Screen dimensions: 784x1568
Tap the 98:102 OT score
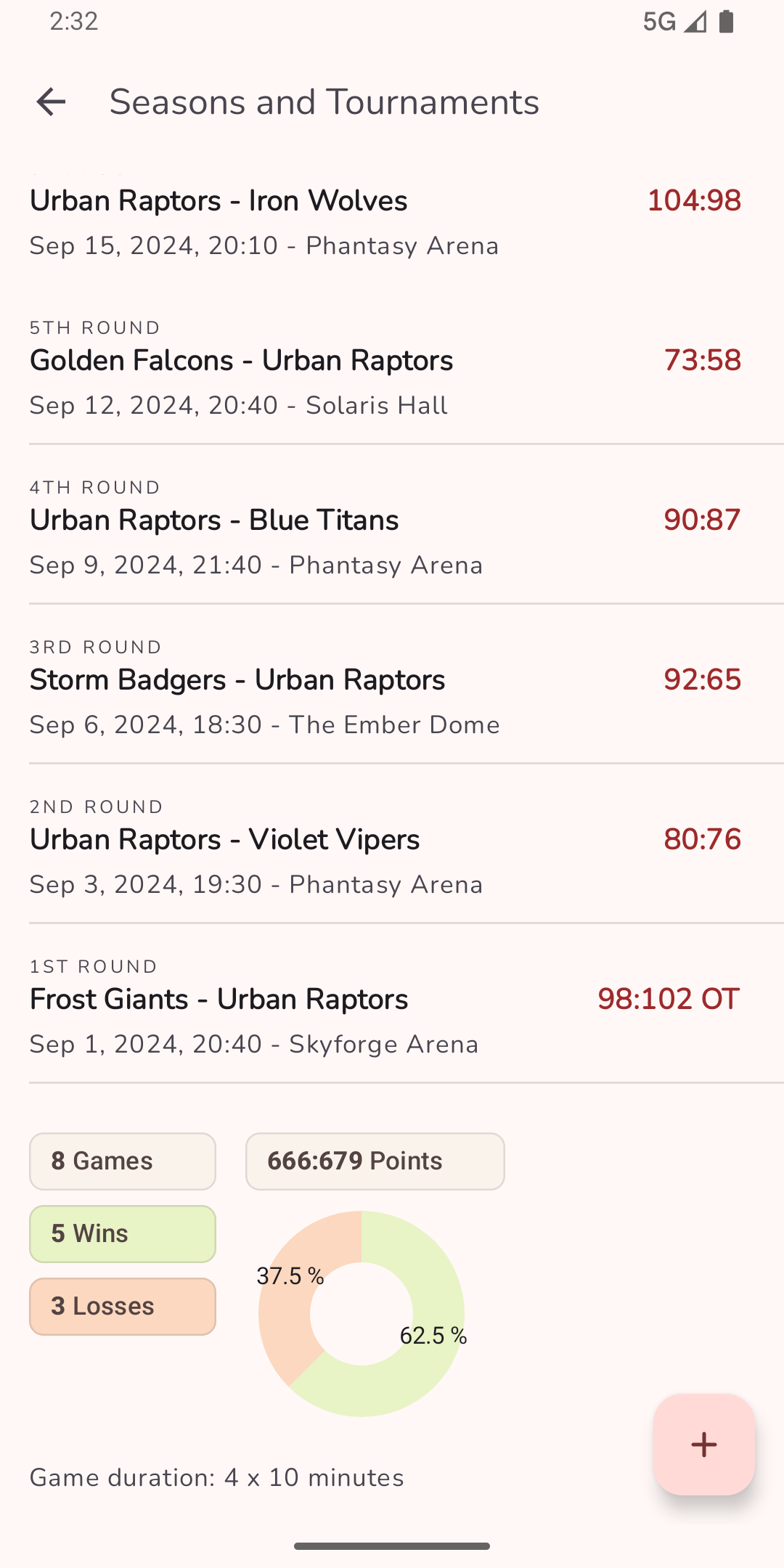[668, 1000]
